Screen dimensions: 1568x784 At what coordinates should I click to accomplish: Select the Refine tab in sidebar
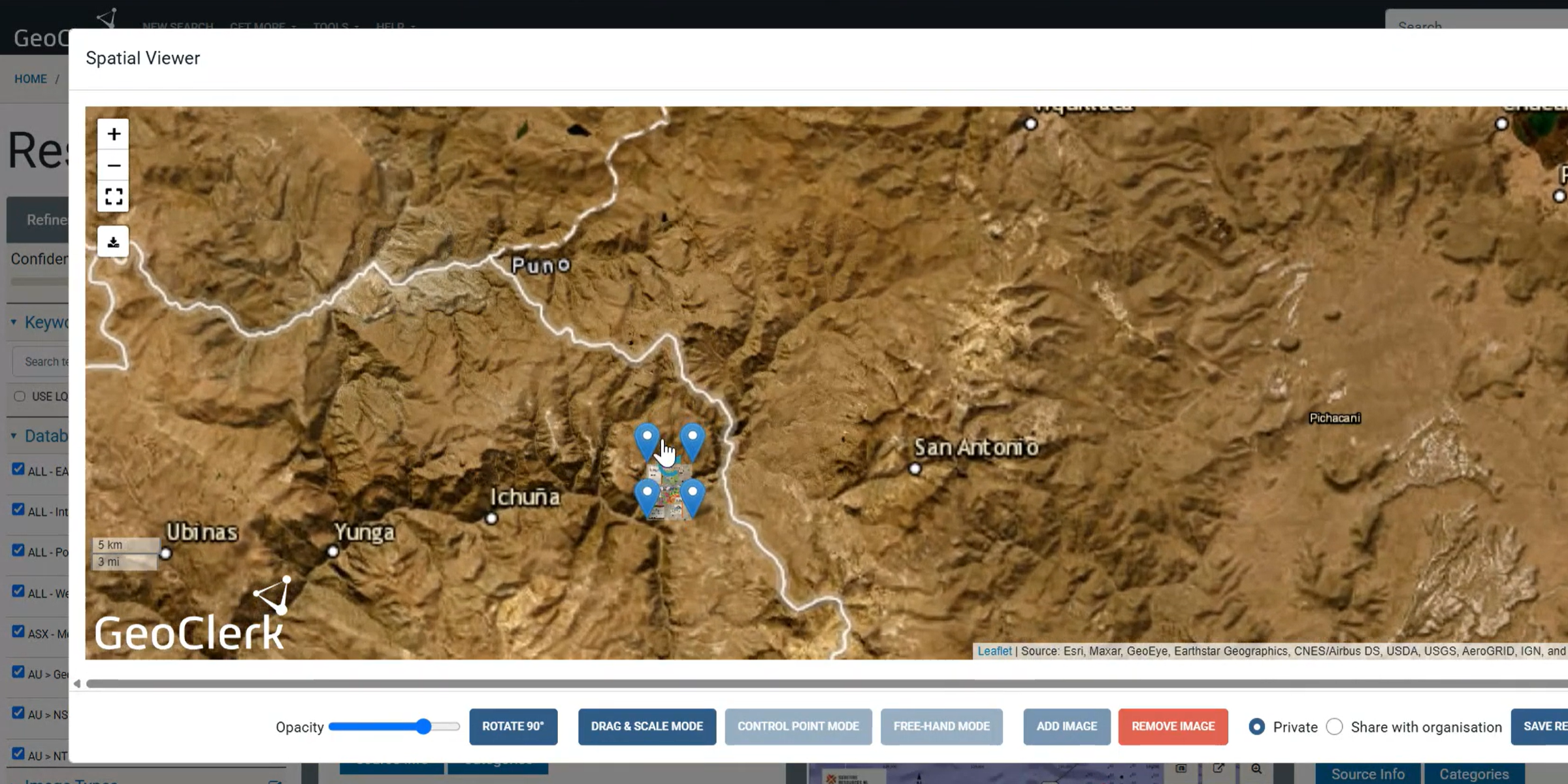click(x=38, y=220)
